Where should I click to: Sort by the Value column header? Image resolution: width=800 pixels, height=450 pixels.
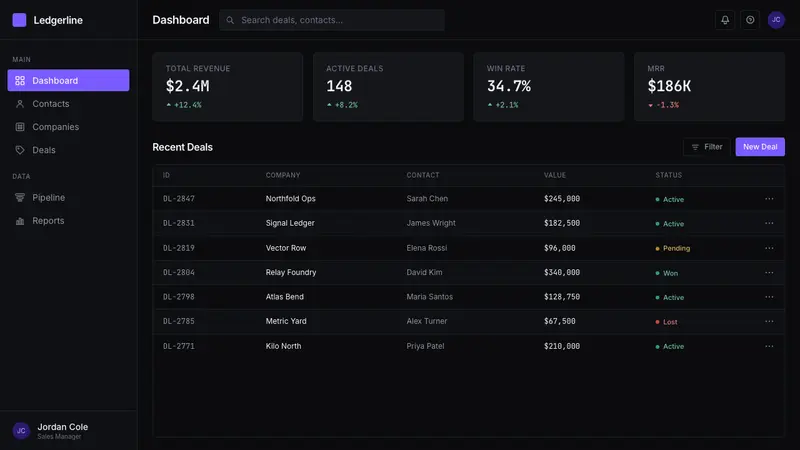point(555,175)
